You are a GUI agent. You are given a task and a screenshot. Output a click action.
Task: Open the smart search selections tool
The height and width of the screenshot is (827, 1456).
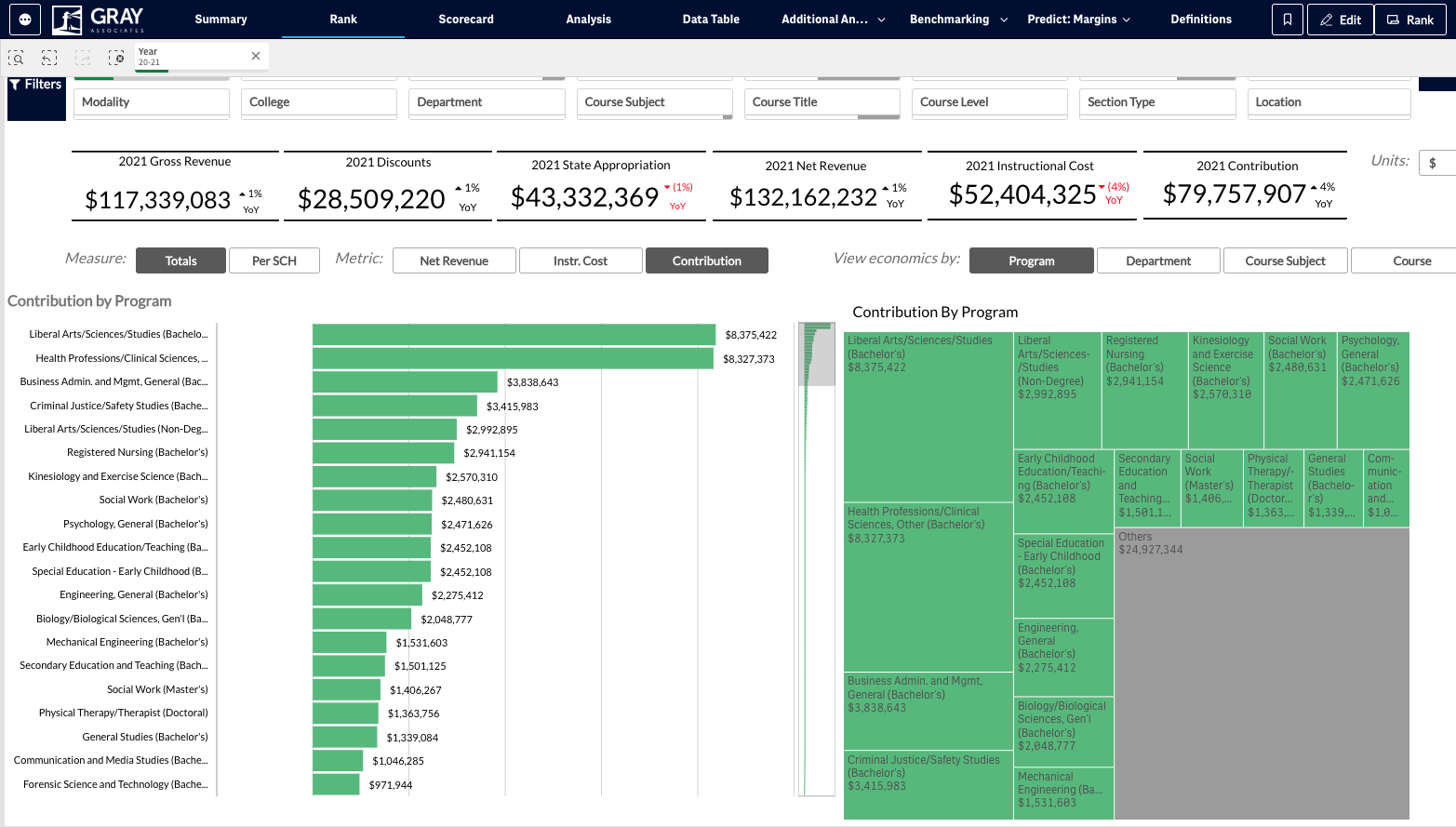click(16, 58)
